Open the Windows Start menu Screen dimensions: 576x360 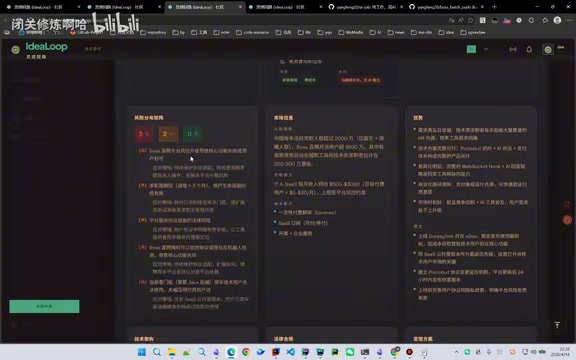click(141, 352)
